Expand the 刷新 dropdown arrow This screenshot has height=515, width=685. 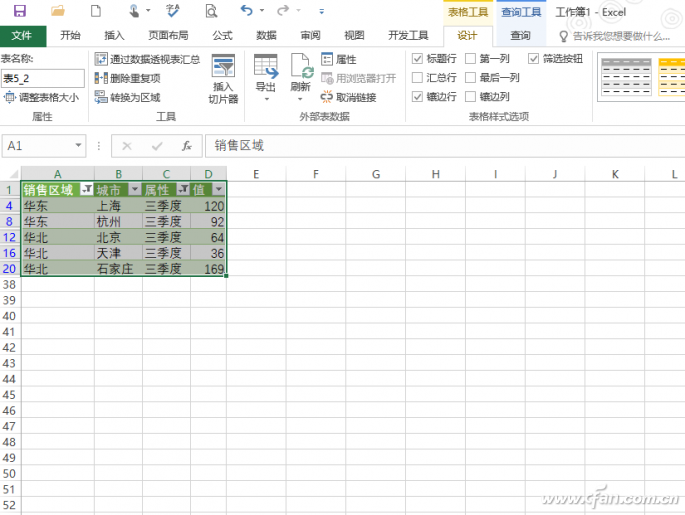tap(300, 100)
